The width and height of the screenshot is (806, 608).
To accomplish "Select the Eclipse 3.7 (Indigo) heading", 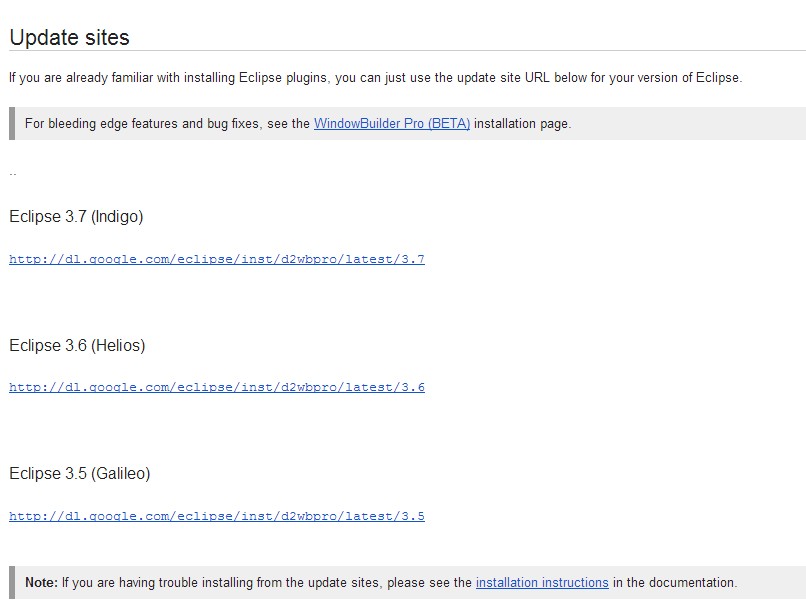I will pyautogui.click(x=76, y=216).
